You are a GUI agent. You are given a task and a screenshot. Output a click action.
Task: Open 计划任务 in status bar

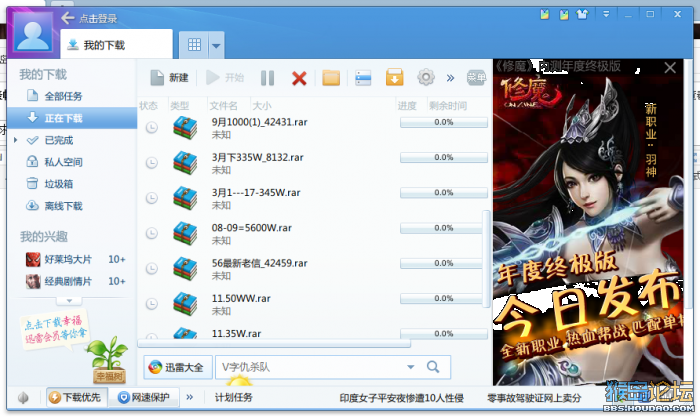tap(233, 397)
